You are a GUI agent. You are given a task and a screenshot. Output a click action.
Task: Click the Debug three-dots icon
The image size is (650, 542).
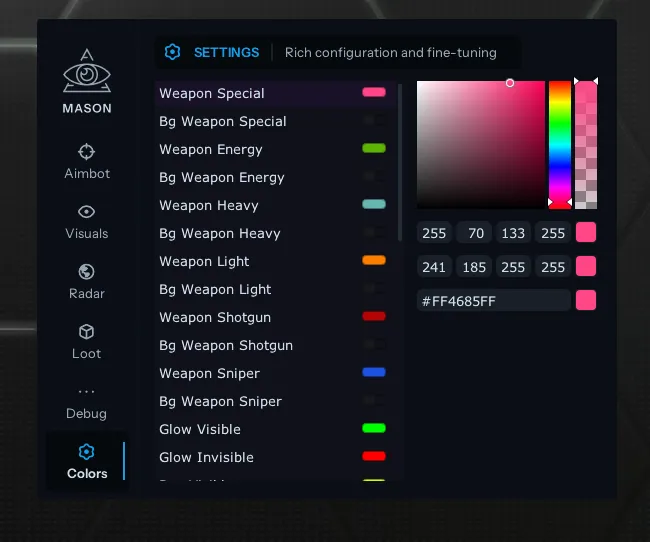coord(87,392)
